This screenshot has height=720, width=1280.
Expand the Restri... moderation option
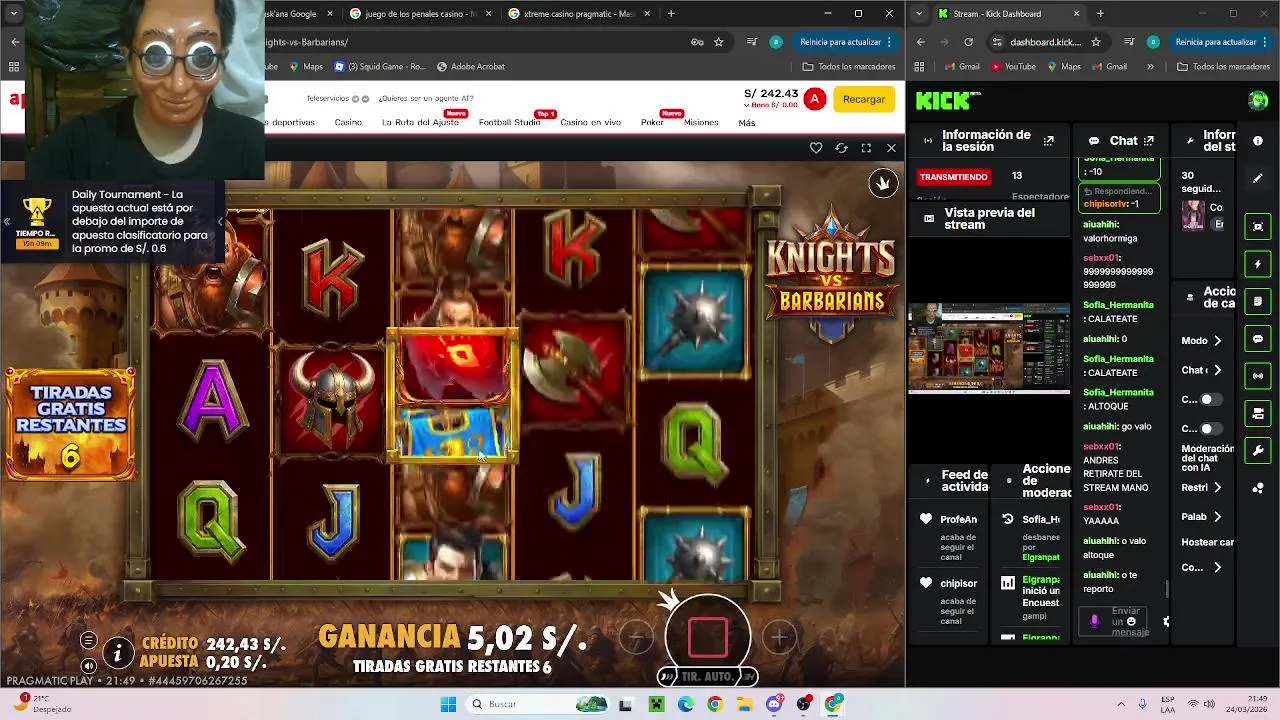pyautogui.click(x=1202, y=488)
